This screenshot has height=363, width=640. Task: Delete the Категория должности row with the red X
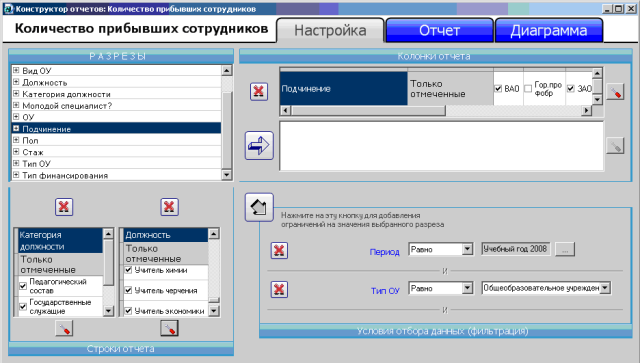[64, 207]
